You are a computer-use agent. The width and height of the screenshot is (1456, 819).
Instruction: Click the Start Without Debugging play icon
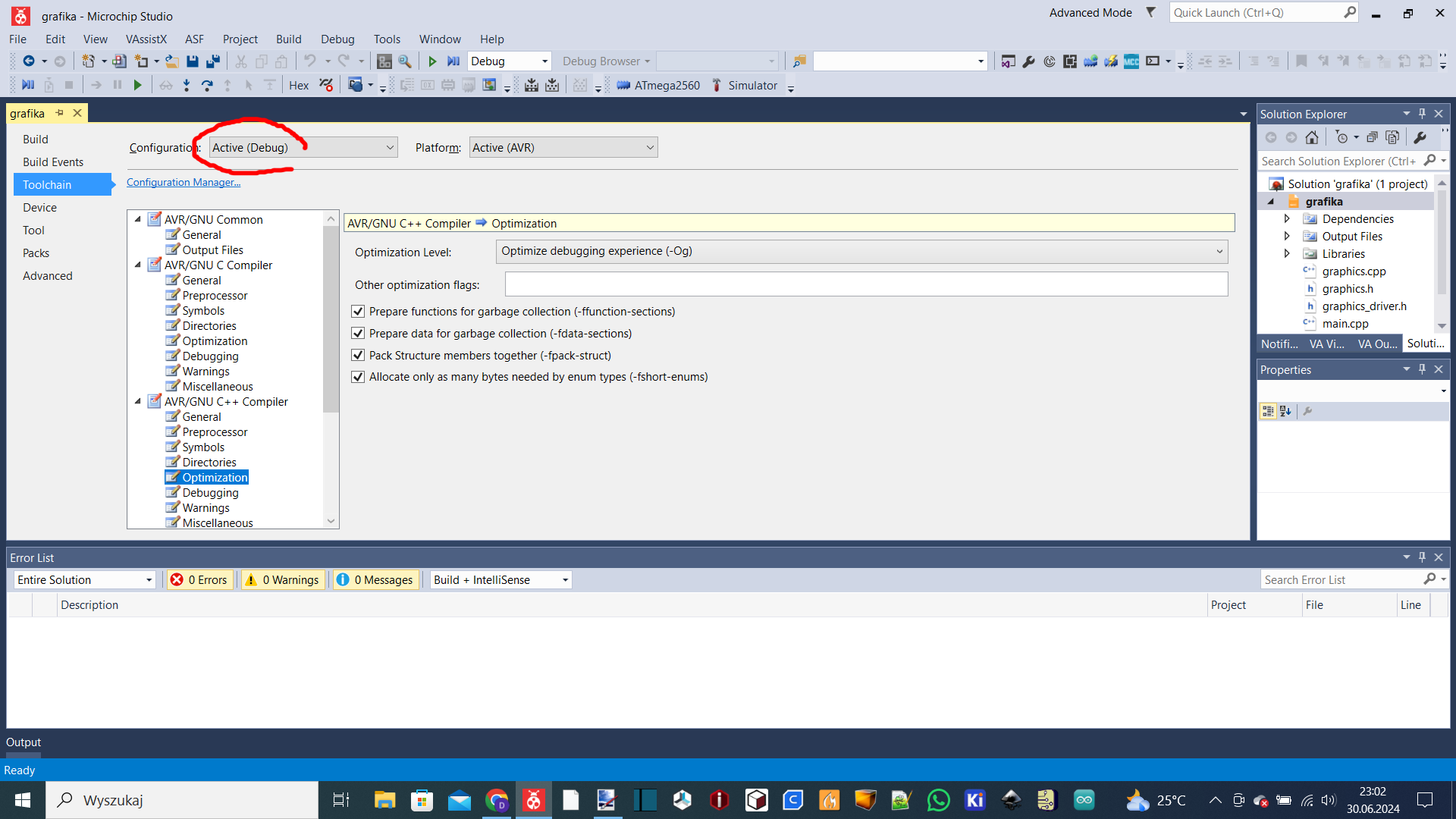pos(432,61)
